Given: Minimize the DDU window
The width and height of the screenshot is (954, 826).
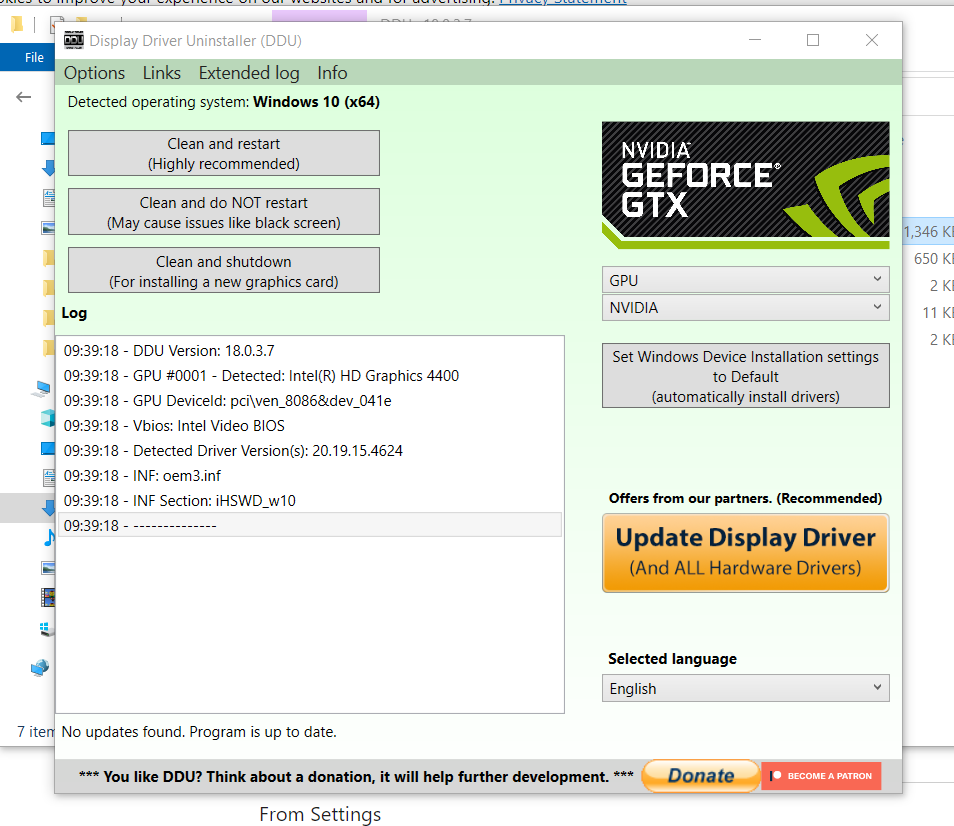Looking at the screenshot, I should click(x=755, y=40).
